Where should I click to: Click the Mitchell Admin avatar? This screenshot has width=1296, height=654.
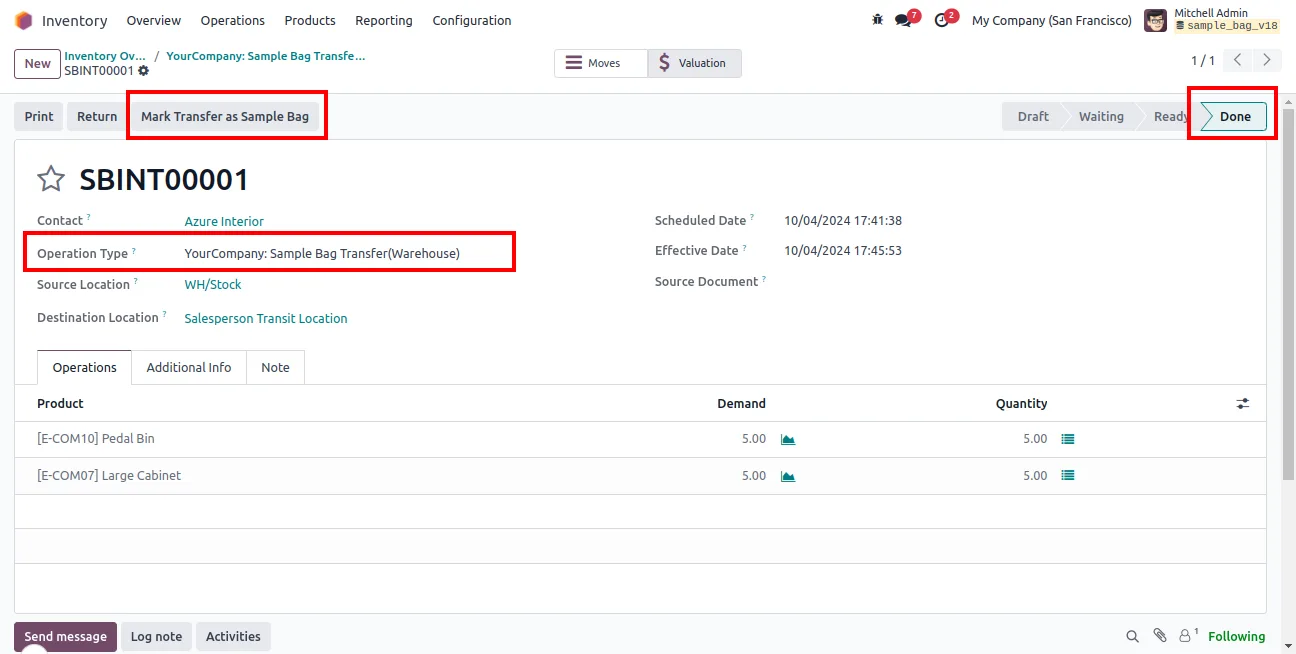(1155, 20)
